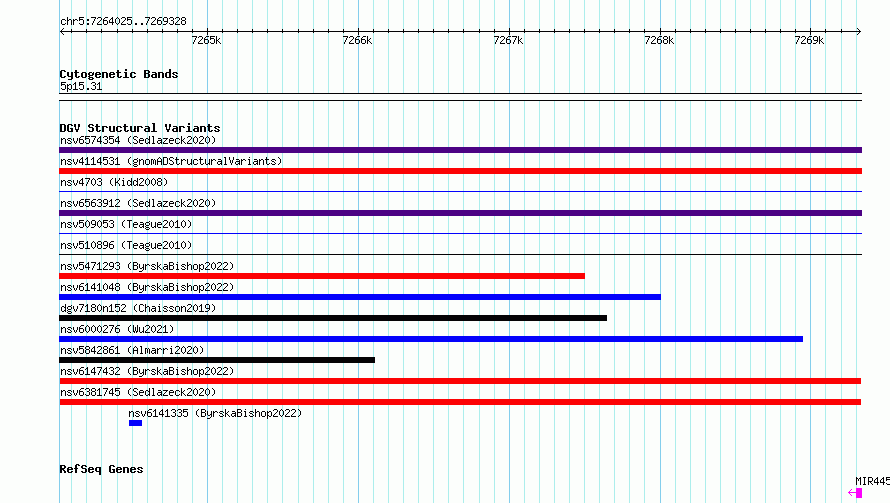Open the nsv4114531 (gnomADStructuralVariants) label
890x503 pixels.
[171, 161]
